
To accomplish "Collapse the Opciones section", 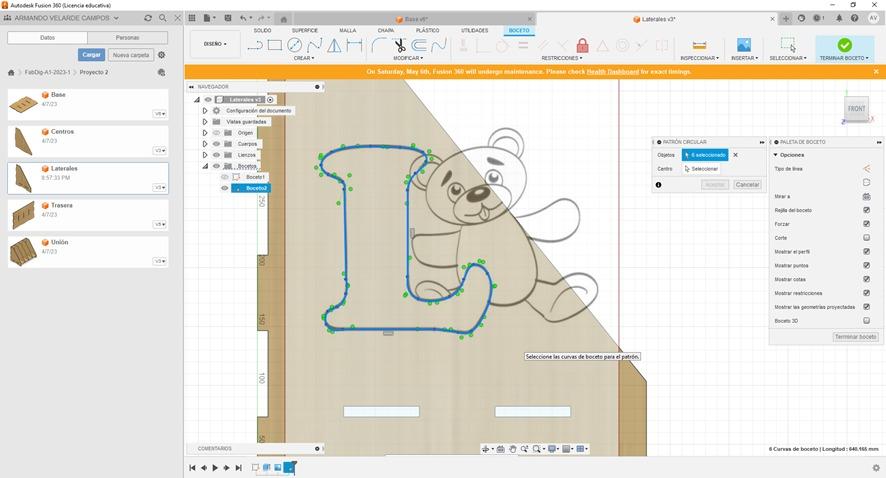I will pyautogui.click(x=776, y=155).
